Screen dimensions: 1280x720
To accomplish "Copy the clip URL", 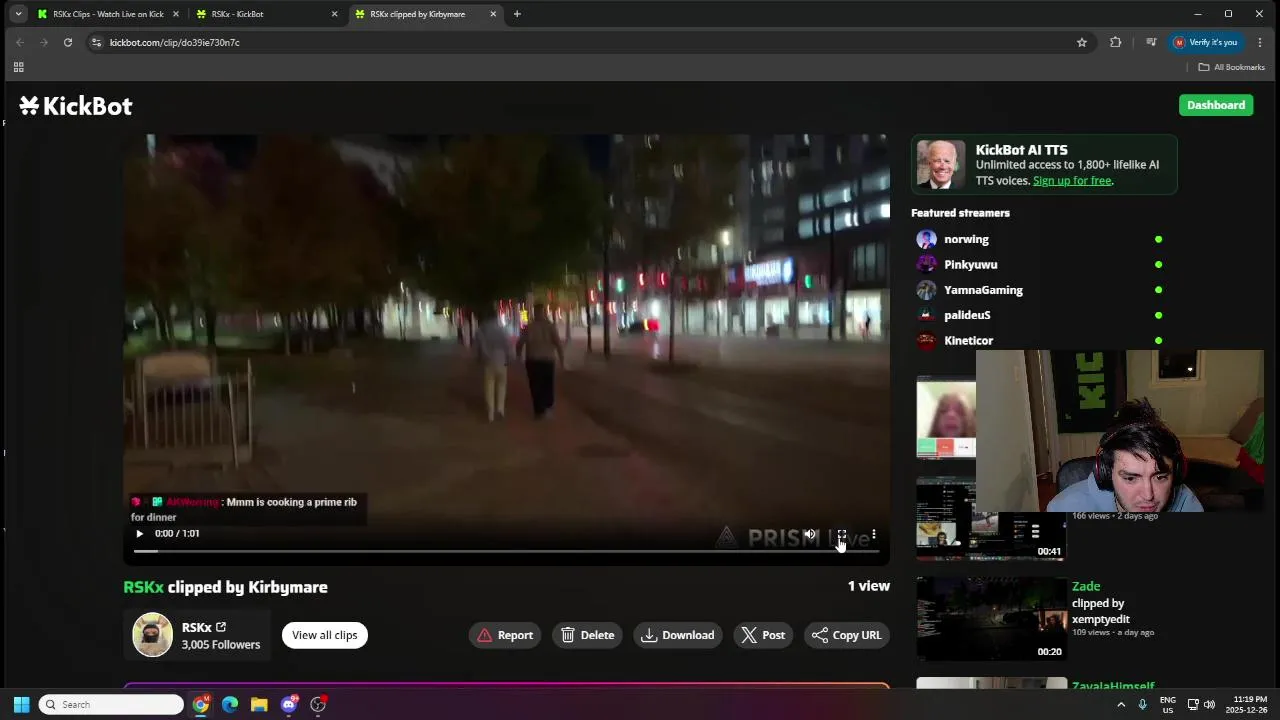I will tap(847, 635).
